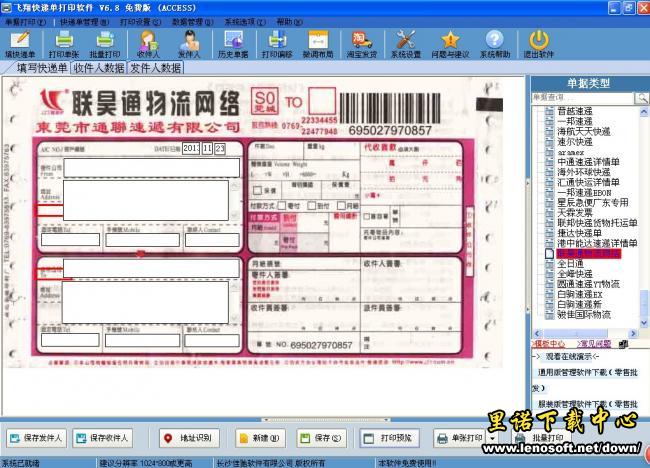
Task: Tick the 寄付 payment checkbox
Action: coord(282,206)
